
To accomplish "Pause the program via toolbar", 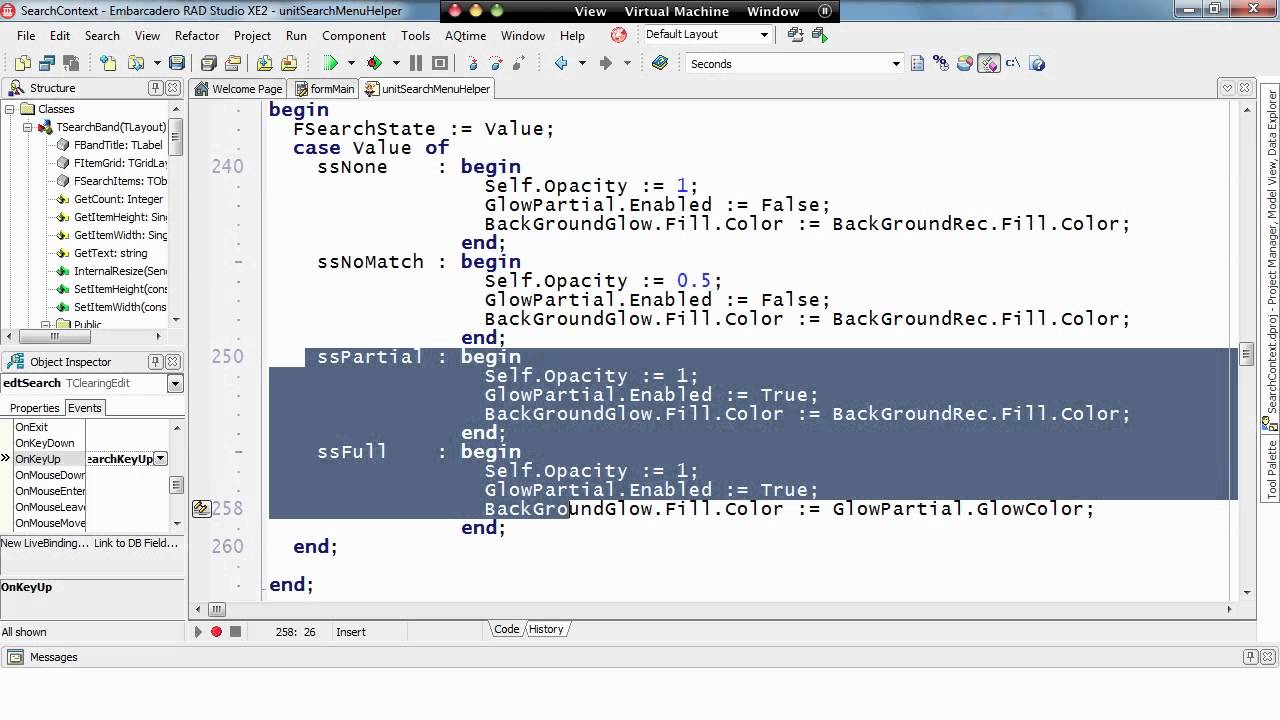I will coord(416,63).
